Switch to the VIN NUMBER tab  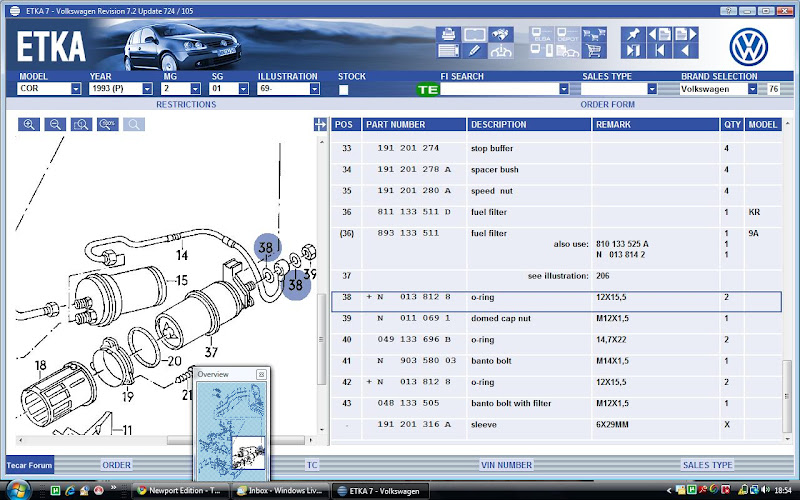click(x=508, y=465)
